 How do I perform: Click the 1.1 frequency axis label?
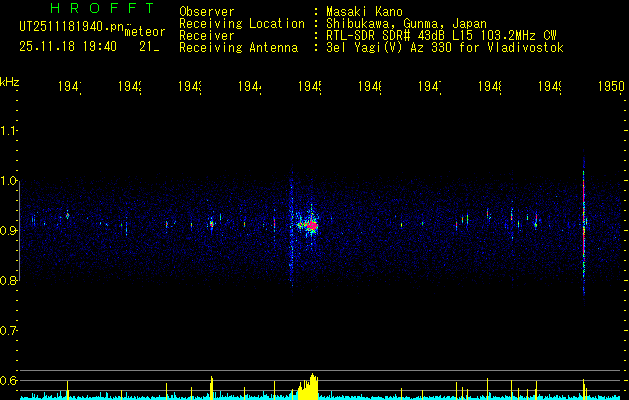point(9,130)
